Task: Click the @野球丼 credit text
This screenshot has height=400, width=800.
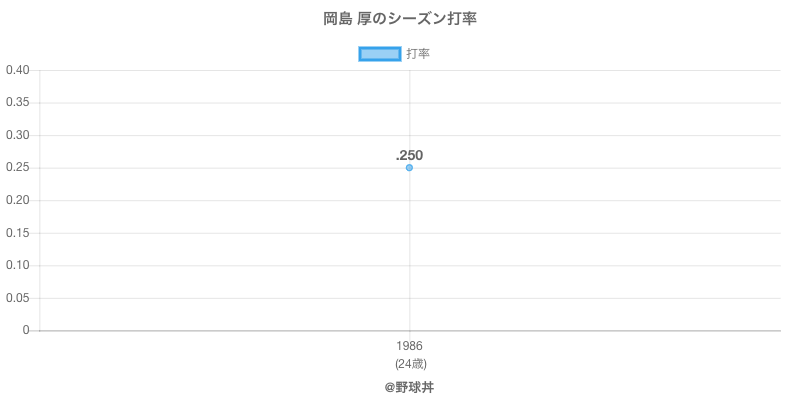Action: point(409,387)
